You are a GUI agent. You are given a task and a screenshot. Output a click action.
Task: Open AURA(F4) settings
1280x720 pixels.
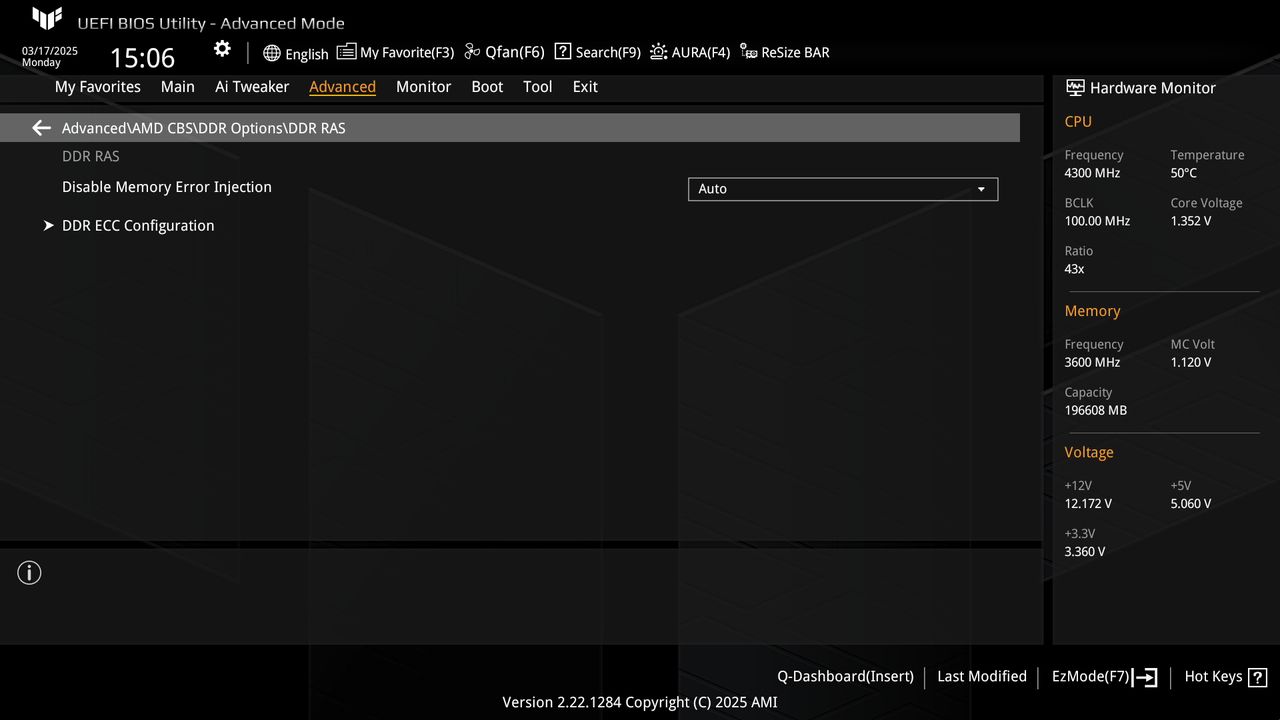[x=701, y=53]
